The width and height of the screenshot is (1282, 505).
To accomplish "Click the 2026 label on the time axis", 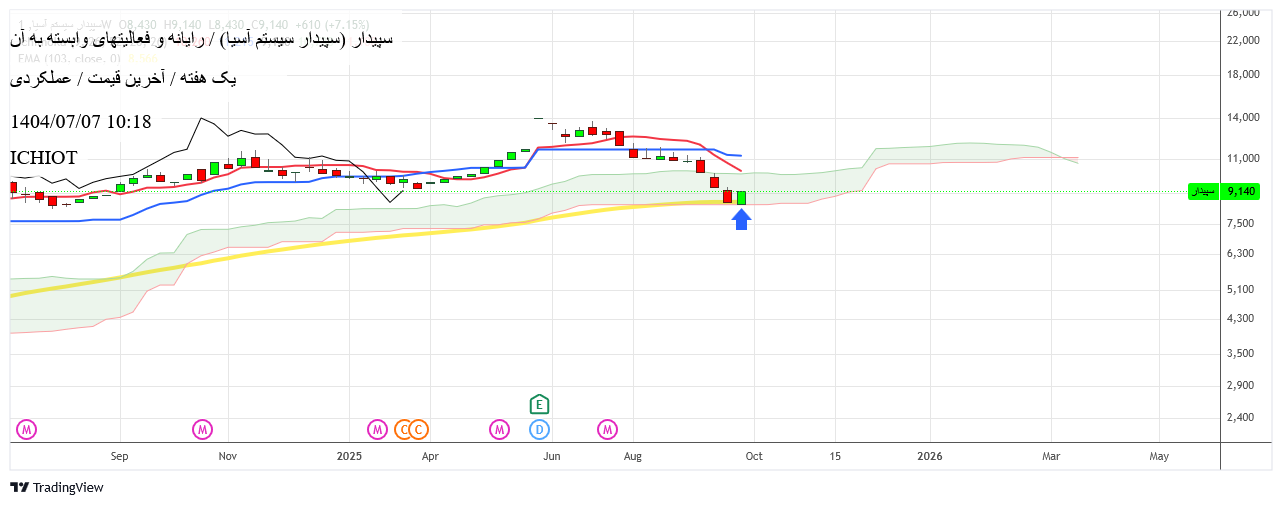I will pos(930,456).
